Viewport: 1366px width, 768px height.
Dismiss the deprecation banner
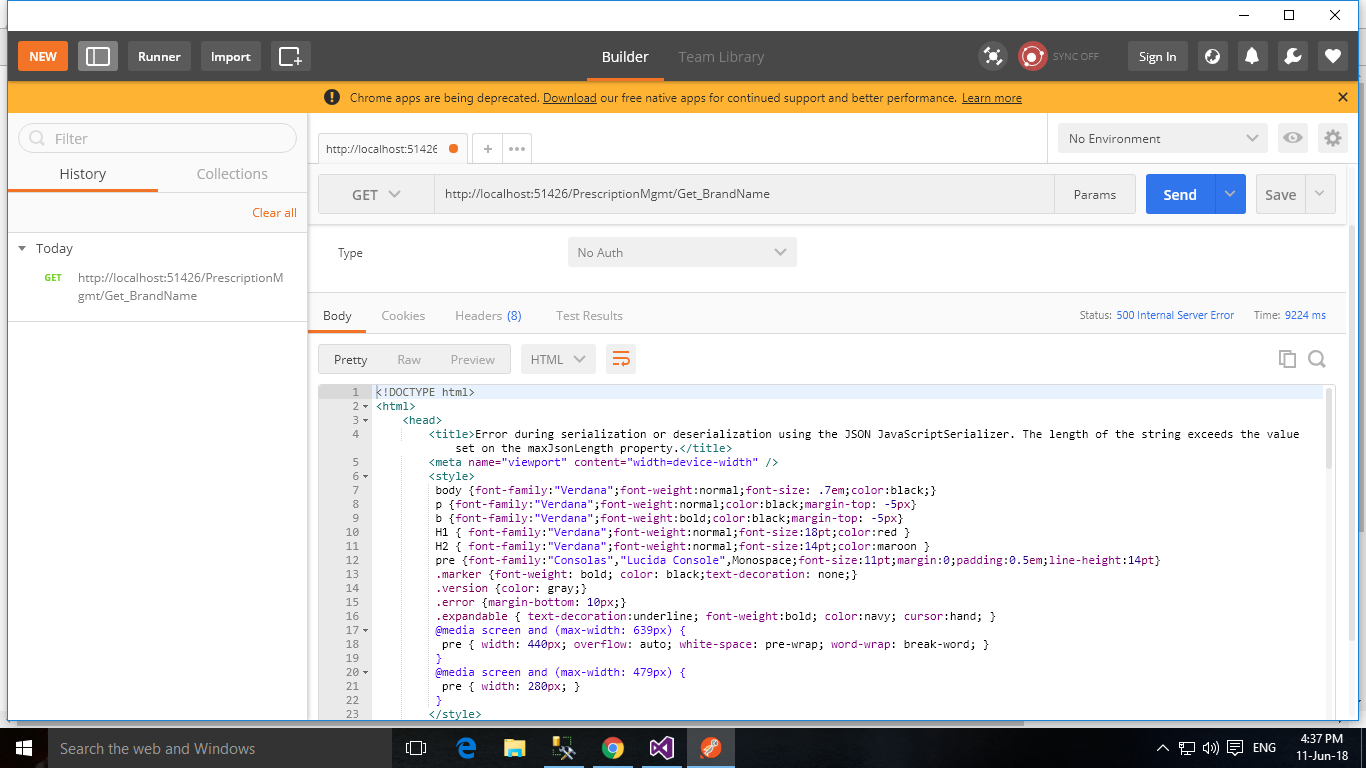(1343, 97)
